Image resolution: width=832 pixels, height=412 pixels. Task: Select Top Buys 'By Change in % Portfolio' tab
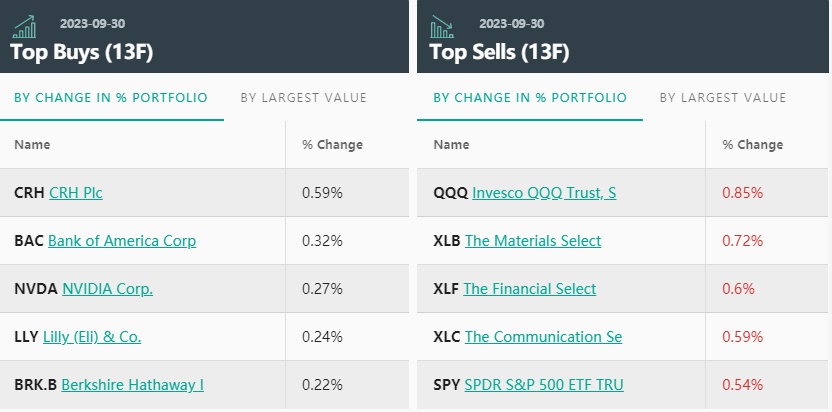(111, 98)
